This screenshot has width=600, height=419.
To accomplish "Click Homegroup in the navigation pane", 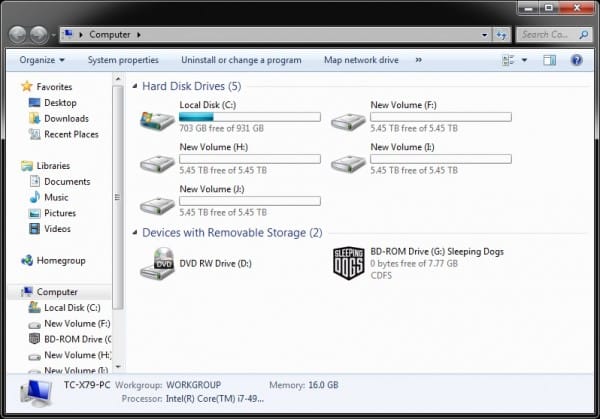I will pyautogui.click(x=61, y=261).
